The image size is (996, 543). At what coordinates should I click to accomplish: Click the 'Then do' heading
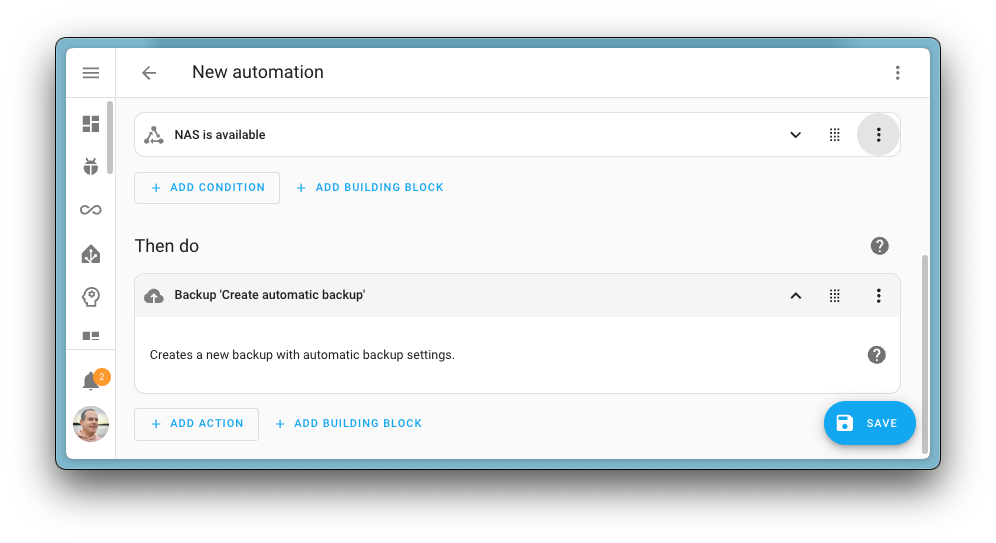tap(166, 246)
